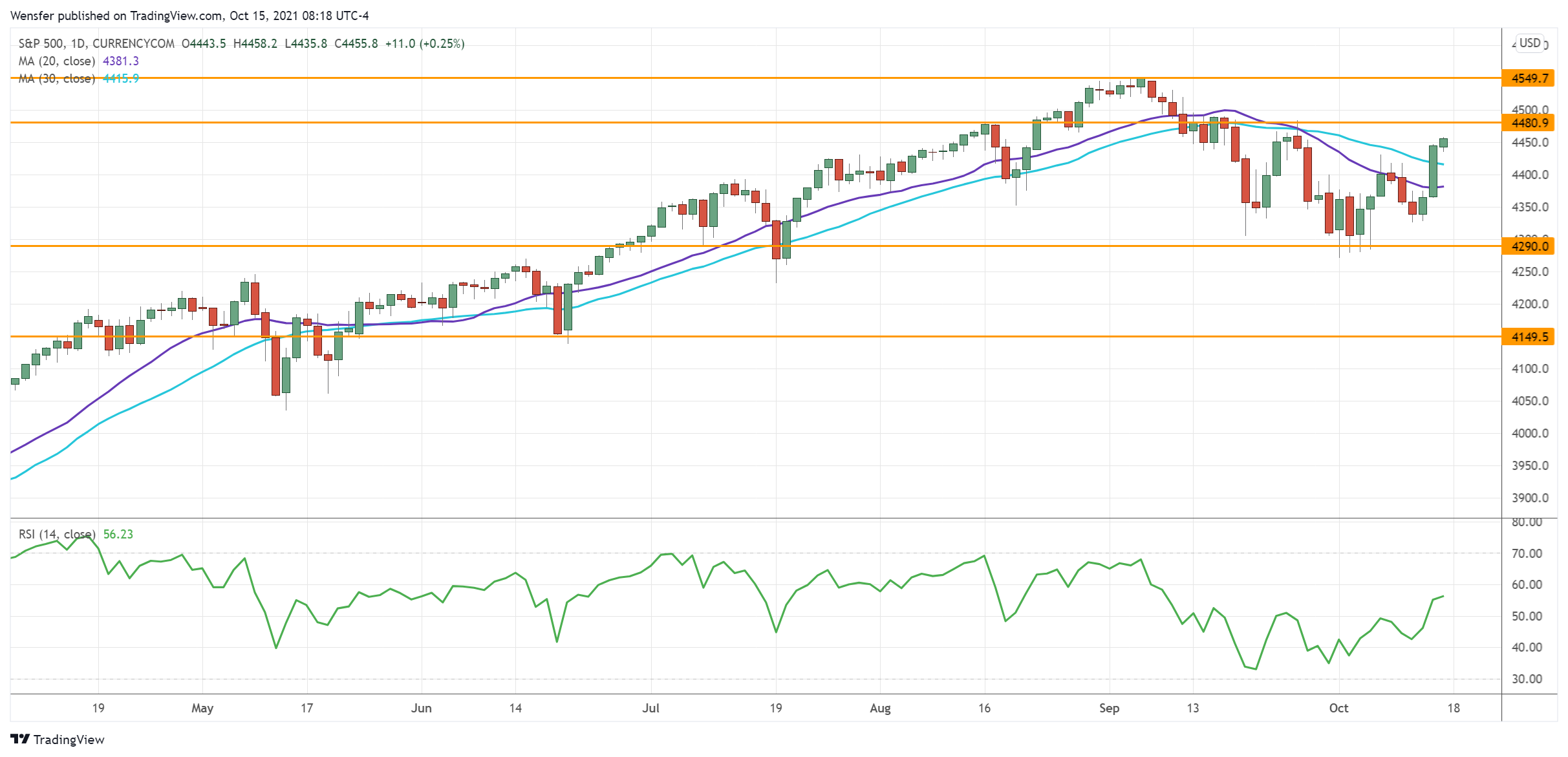Select the May date axis label

[x=202, y=708]
